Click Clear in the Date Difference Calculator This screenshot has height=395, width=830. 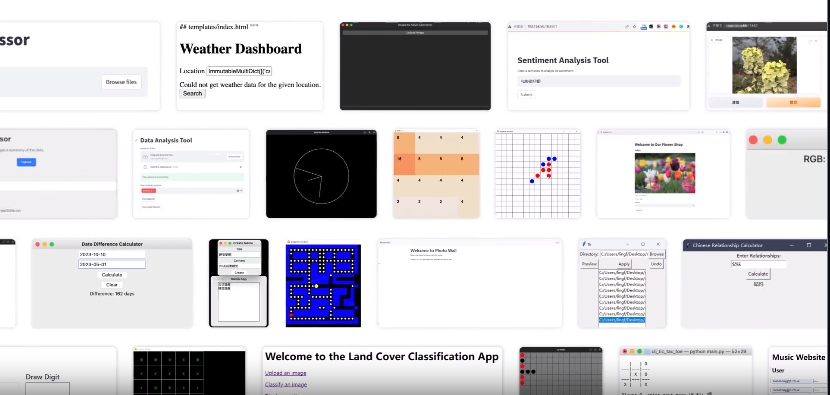112,284
